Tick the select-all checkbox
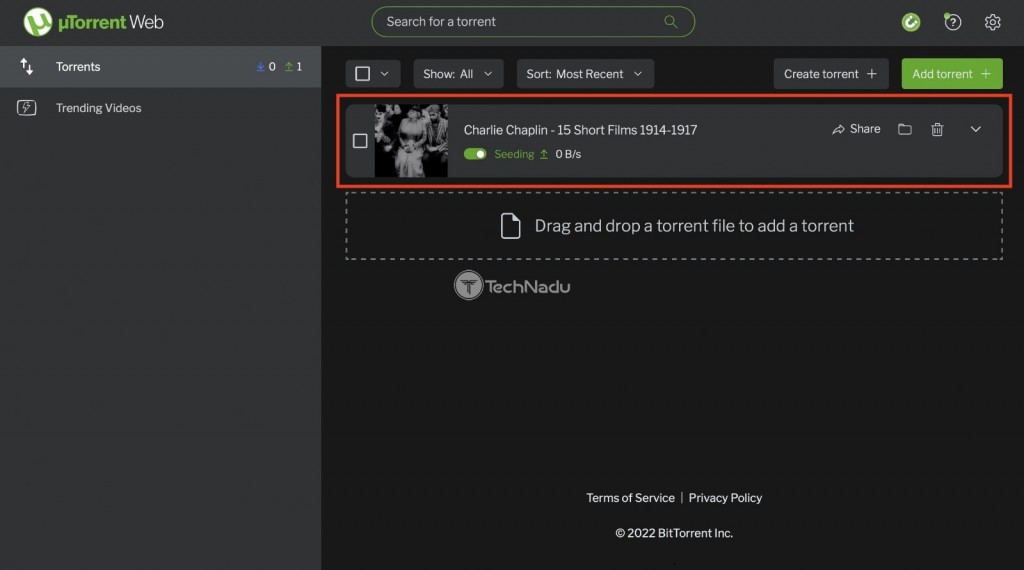This screenshot has width=1024, height=570. (x=362, y=74)
